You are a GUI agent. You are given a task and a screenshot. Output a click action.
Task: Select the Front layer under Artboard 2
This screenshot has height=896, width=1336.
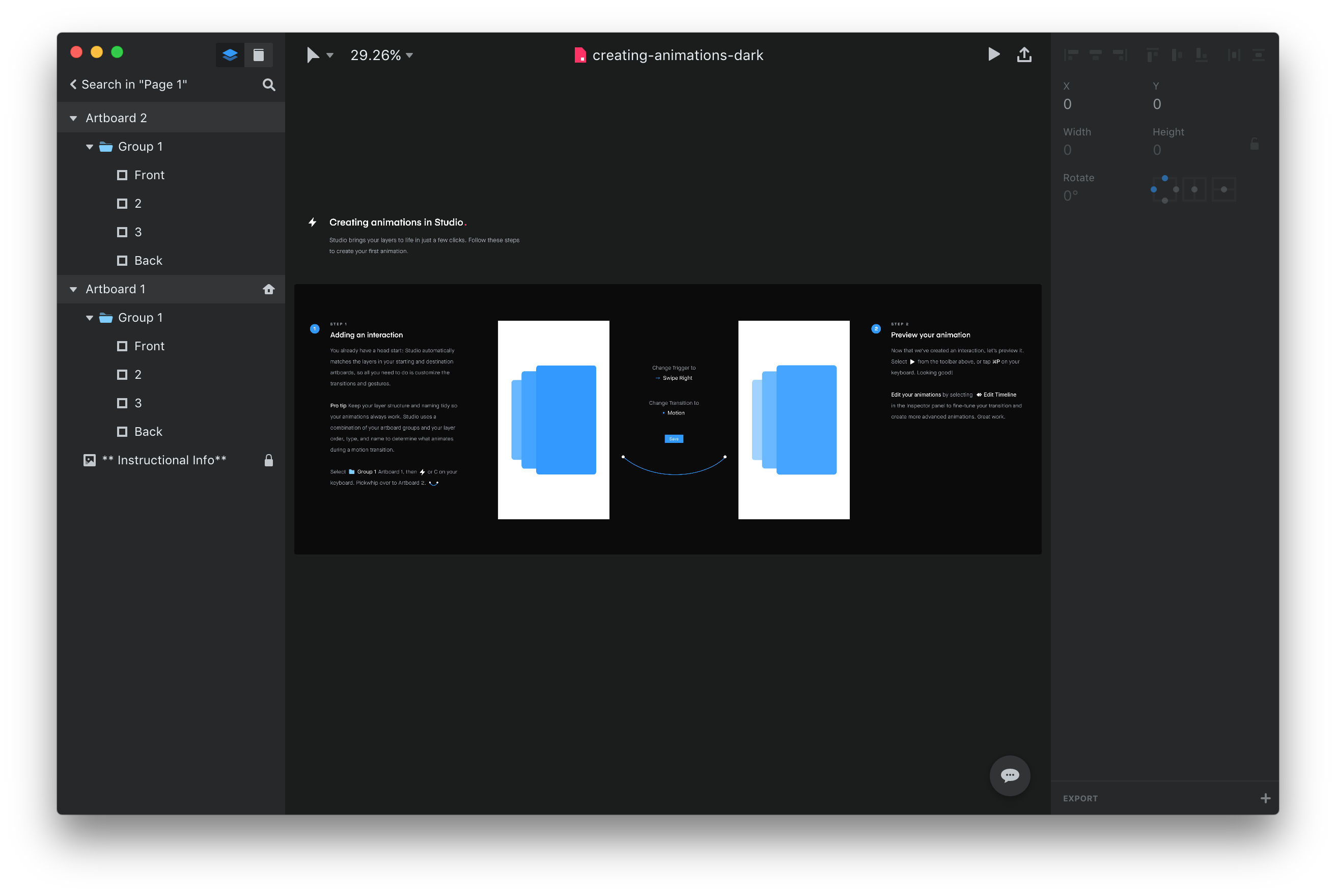[149, 175]
